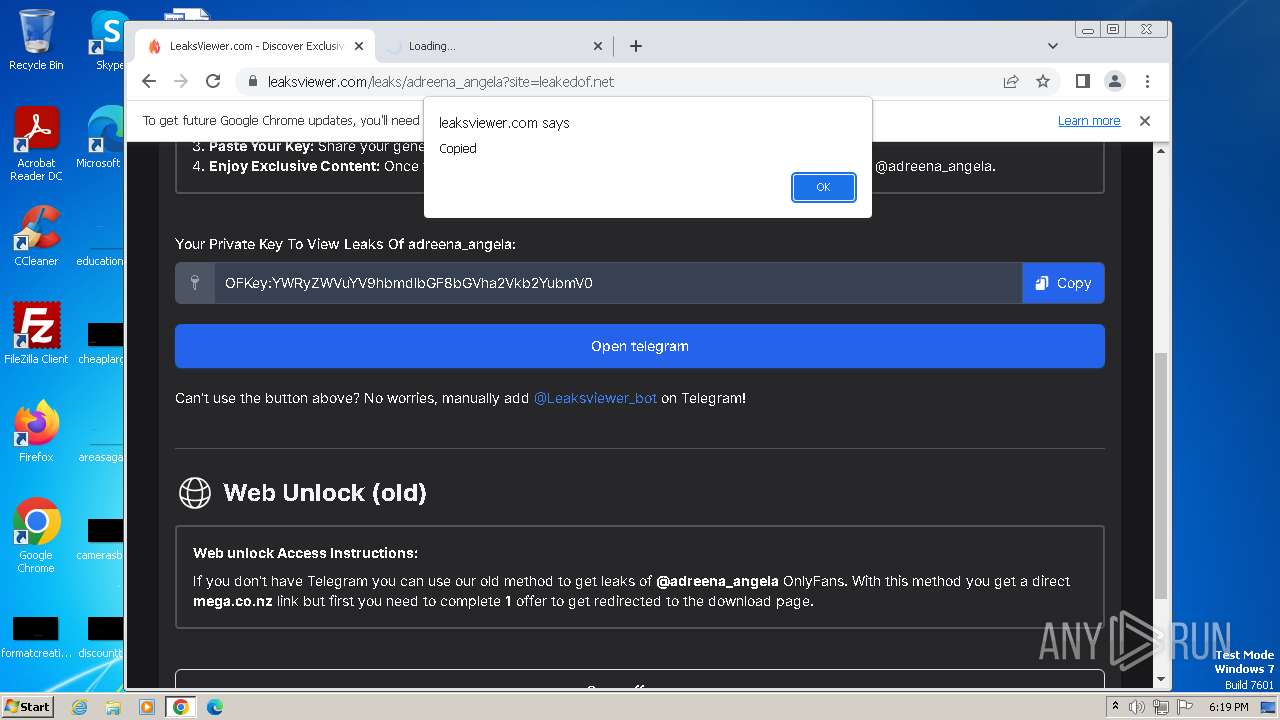Close the LeaksViewer.com tab
1280x720 pixels.
[x=361, y=46]
